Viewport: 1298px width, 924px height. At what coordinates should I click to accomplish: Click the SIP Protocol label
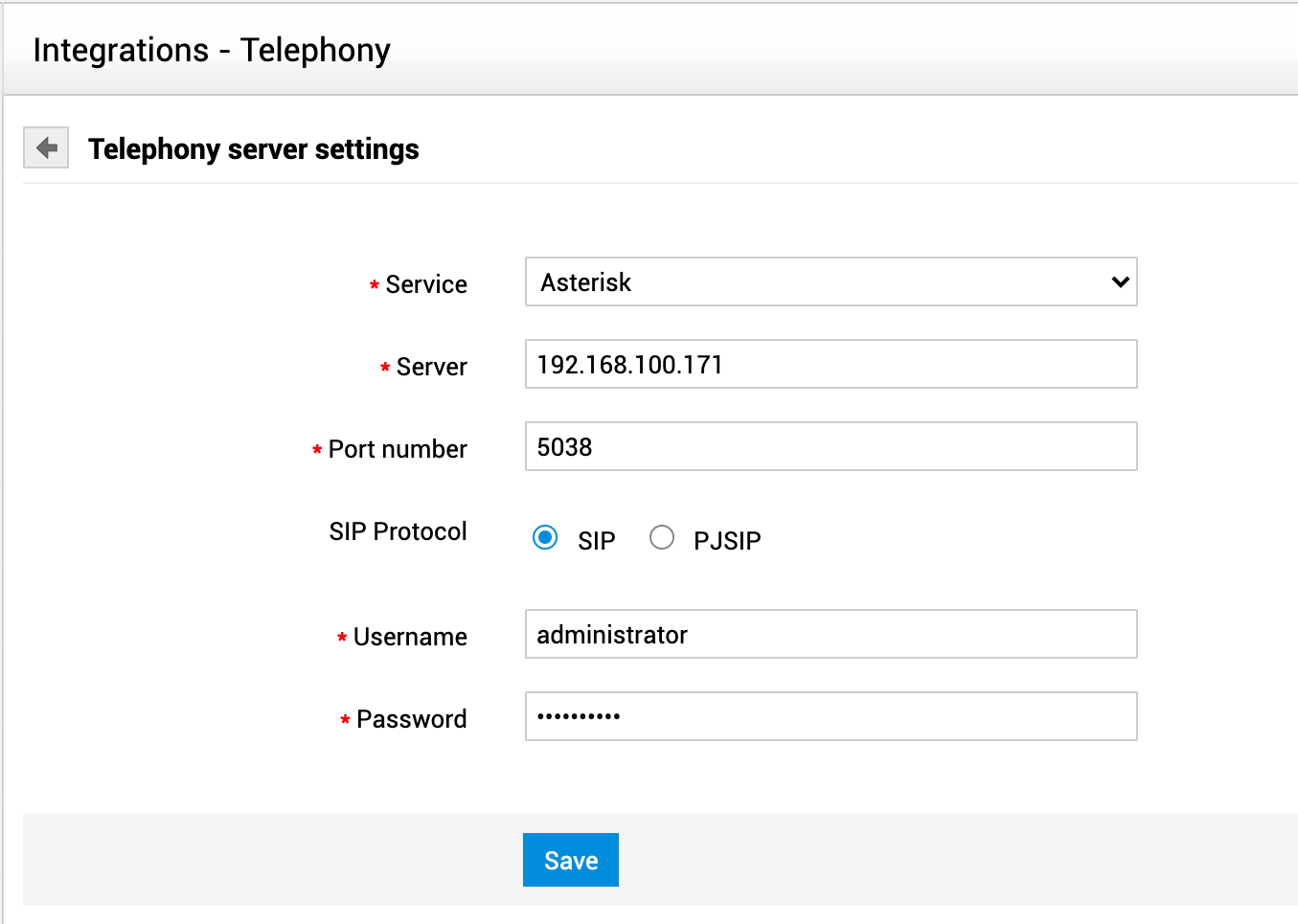tap(398, 531)
